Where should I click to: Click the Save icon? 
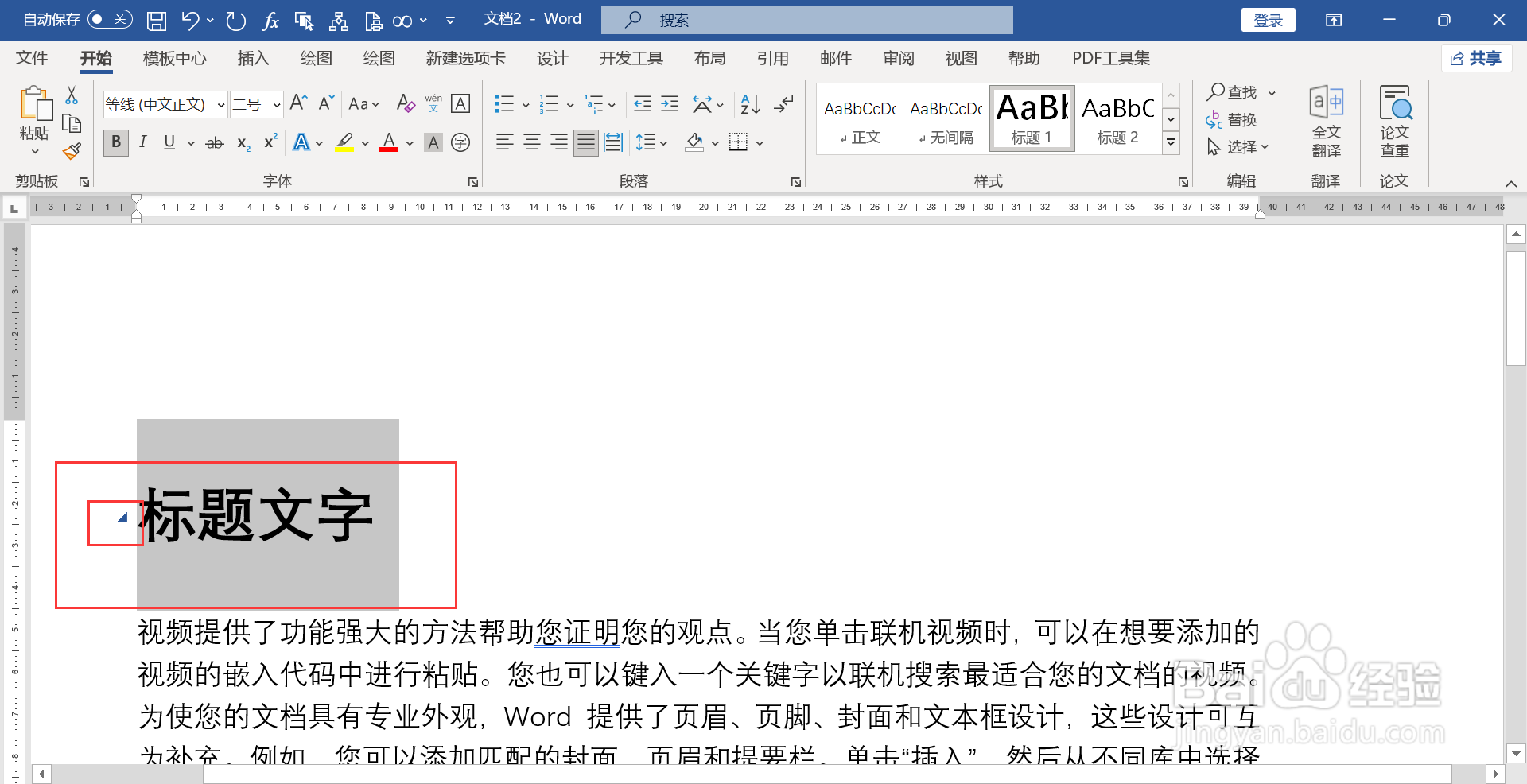point(156,21)
